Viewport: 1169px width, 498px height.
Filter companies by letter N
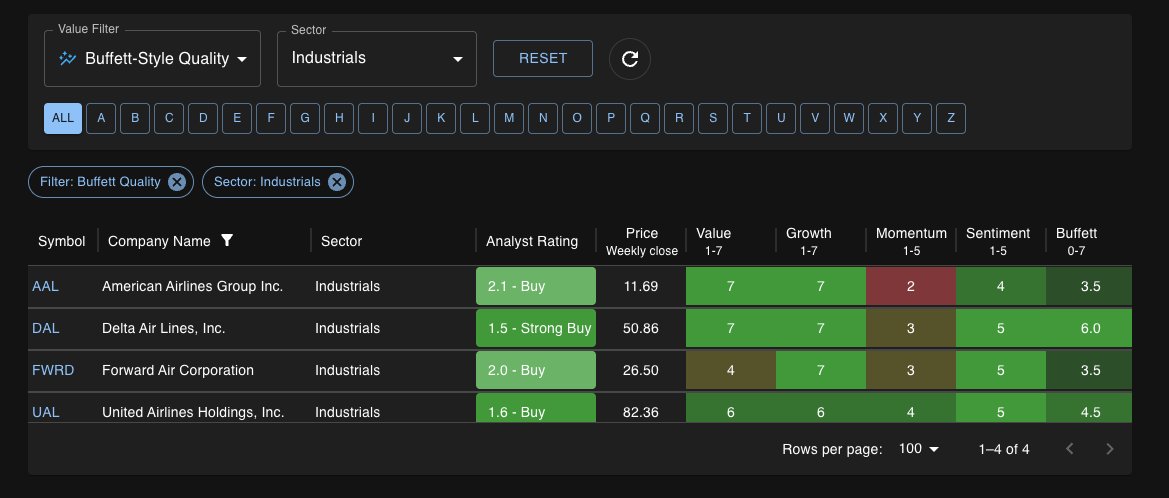[x=543, y=119]
